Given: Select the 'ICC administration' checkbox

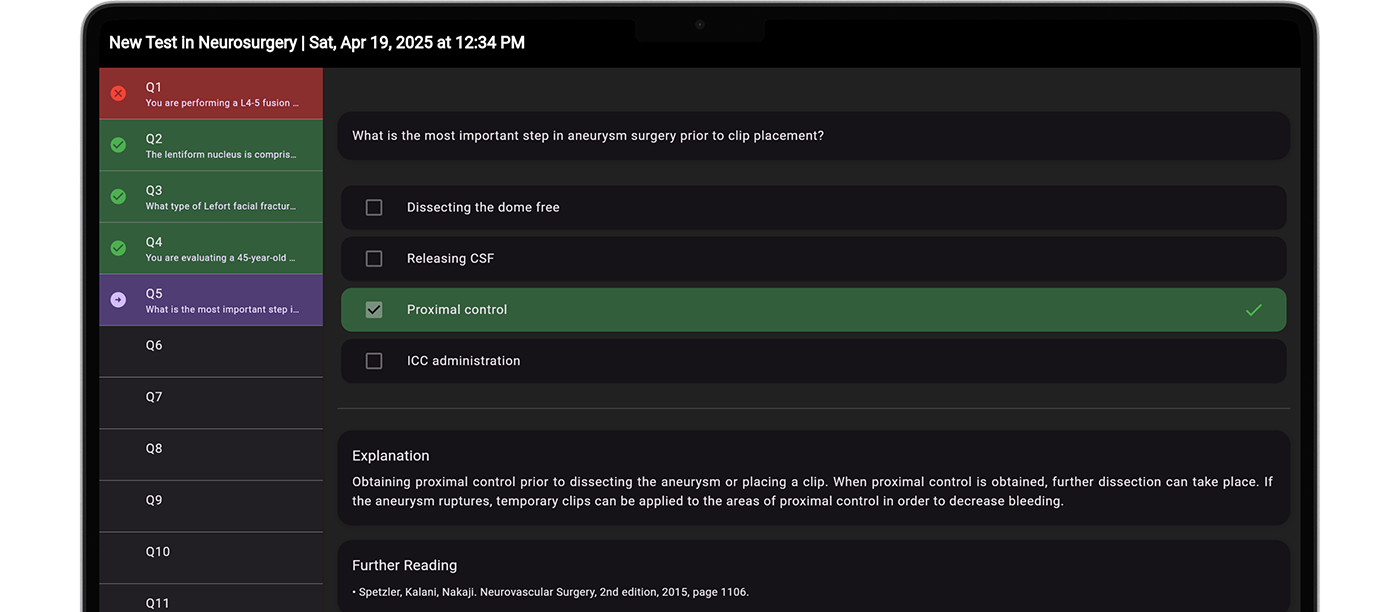Looking at the screenshot, I should click(374, 361).
